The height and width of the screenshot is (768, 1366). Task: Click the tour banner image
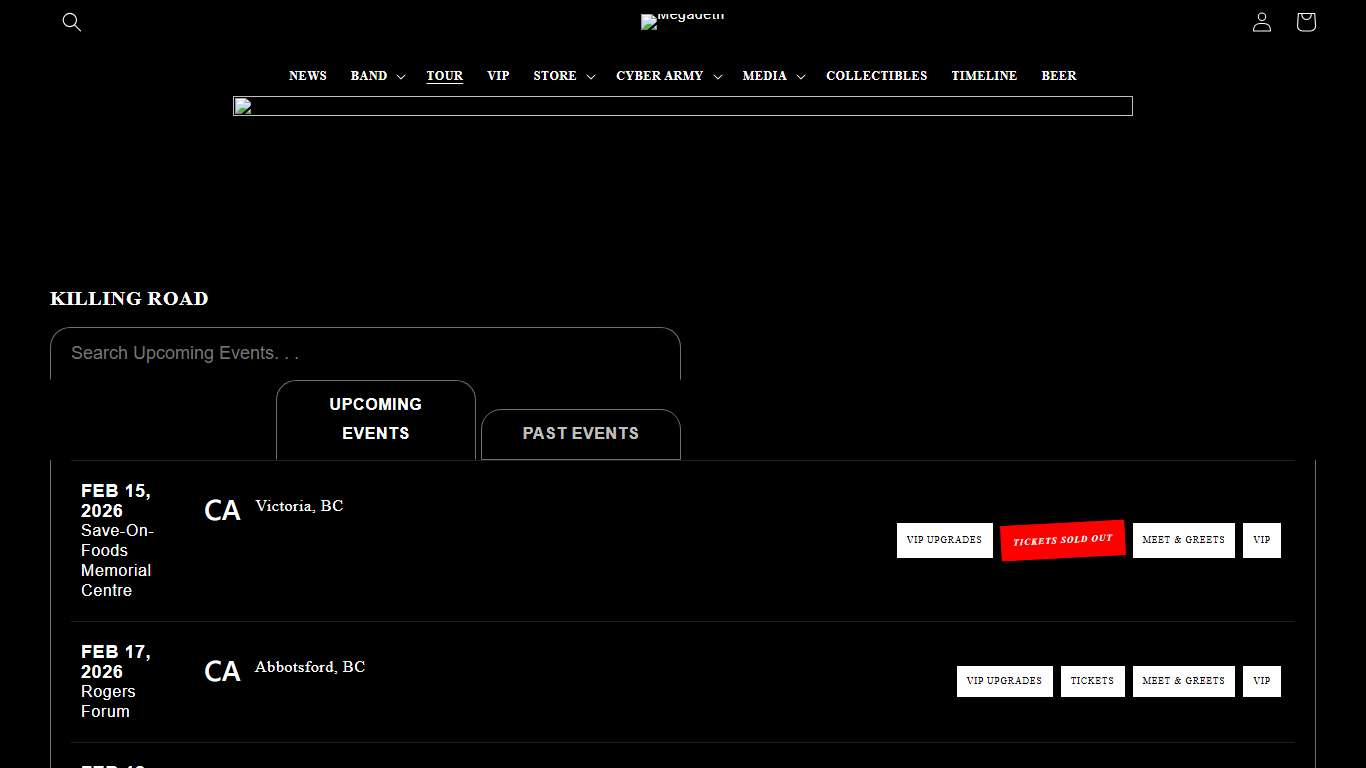click(x=683, y=106)
